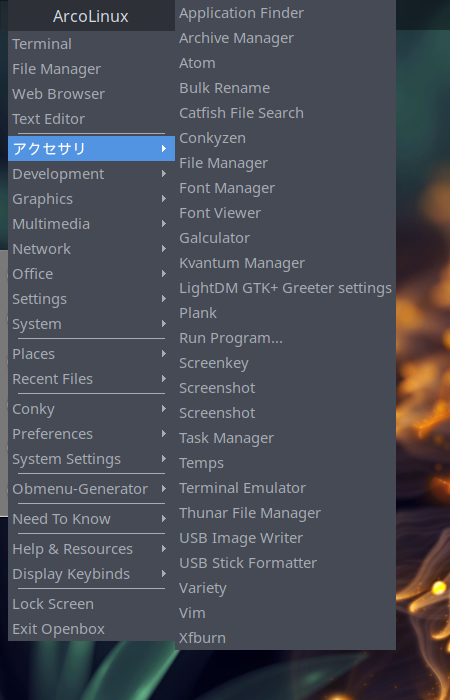
Task: Expand the Development submenu arrow
Action: tap(164, 174)
